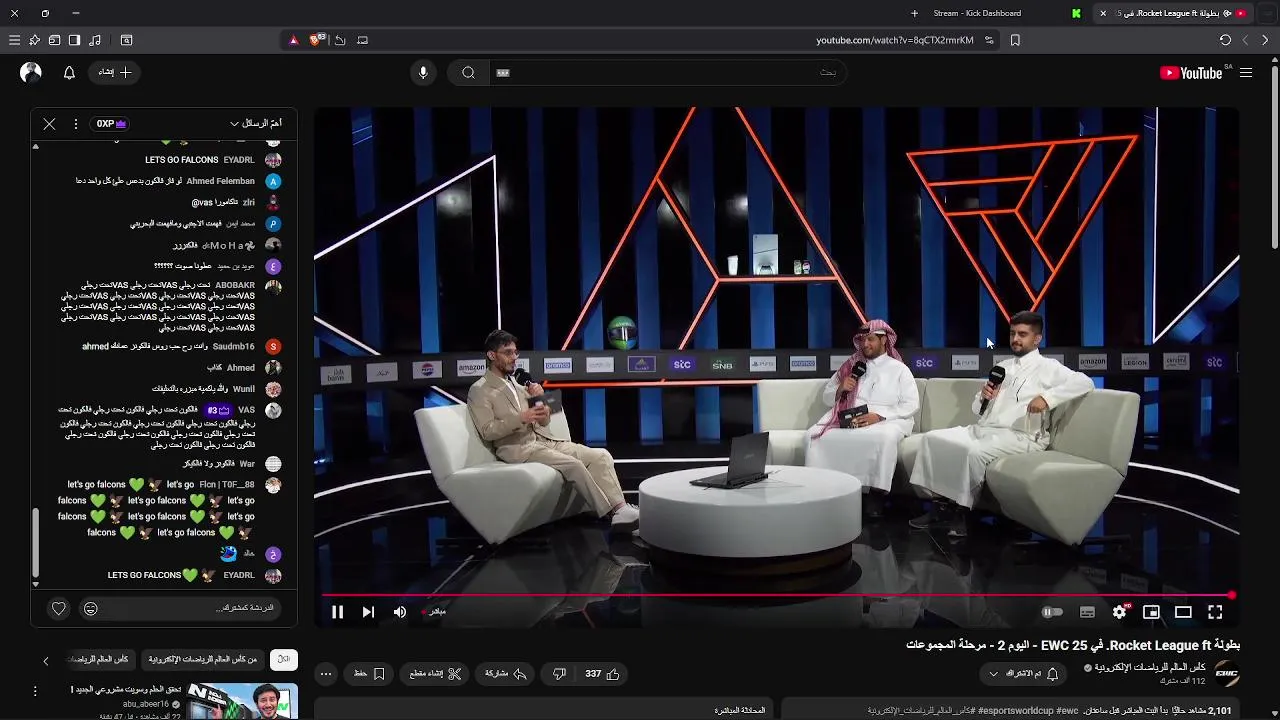Open YouTube notifications bell

coord(69,72)
